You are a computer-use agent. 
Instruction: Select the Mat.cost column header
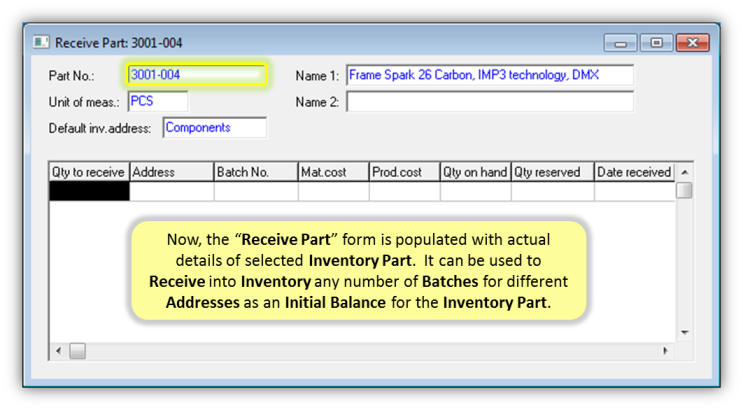[x=333, y=172]
